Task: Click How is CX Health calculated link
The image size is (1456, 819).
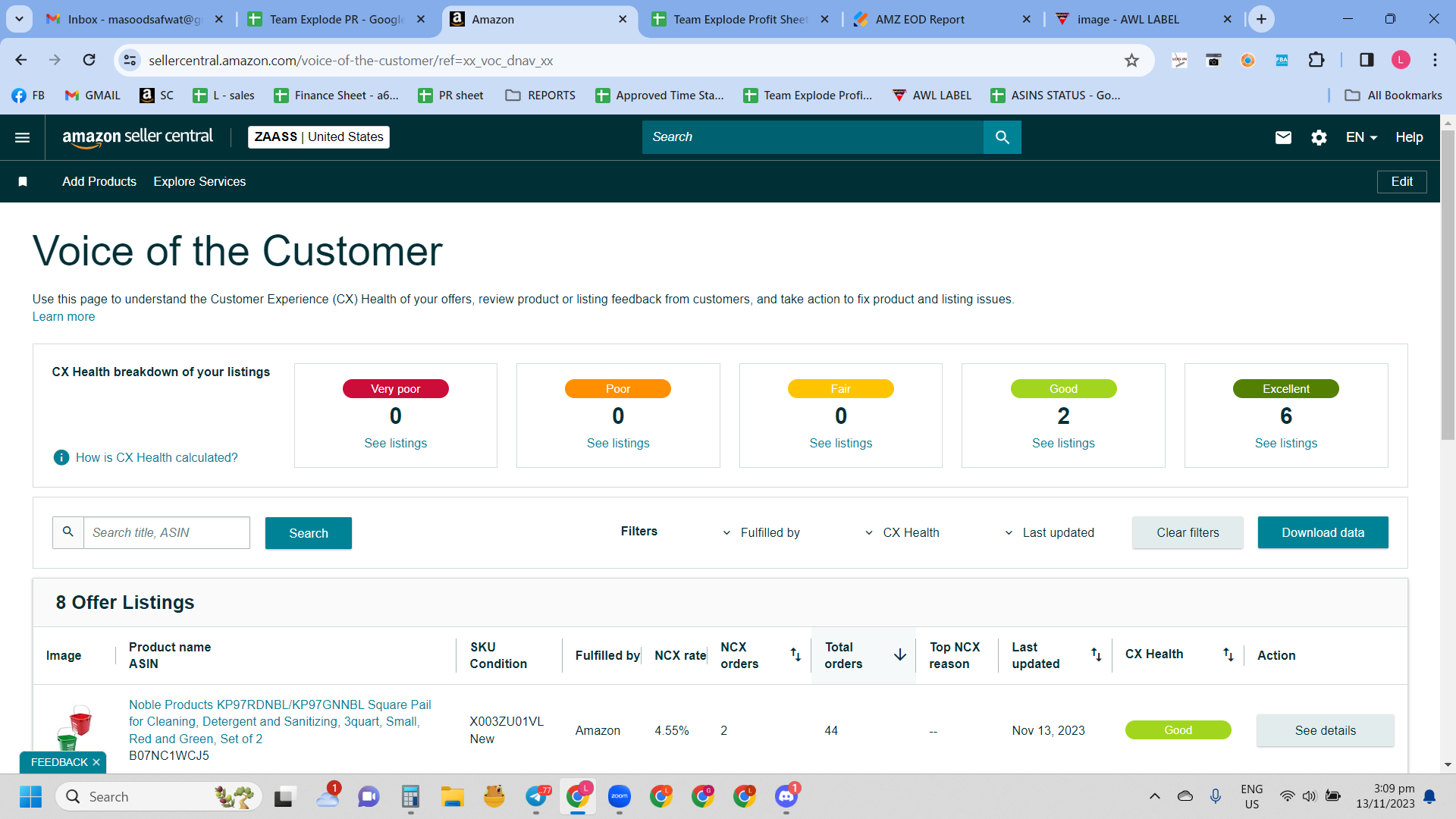Action: click(x=156, y=458)
